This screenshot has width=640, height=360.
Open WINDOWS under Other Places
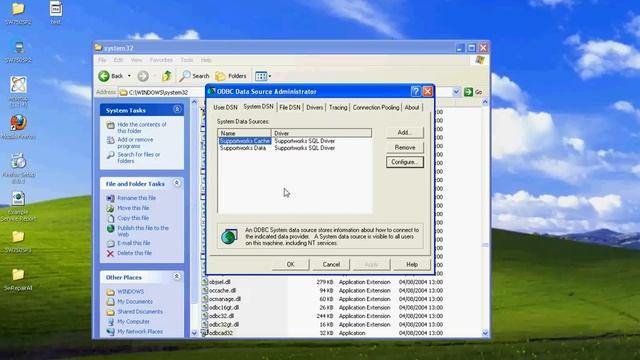[131, 291]
